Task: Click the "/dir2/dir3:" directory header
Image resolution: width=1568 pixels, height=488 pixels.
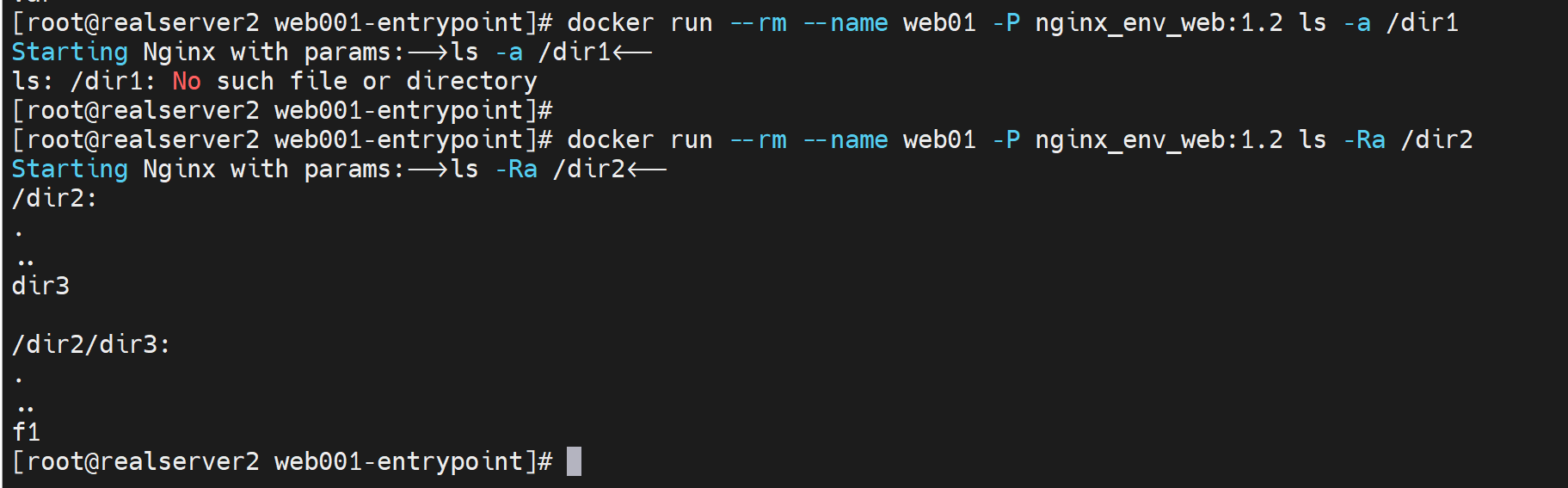Action: click(x=91, y=344)
